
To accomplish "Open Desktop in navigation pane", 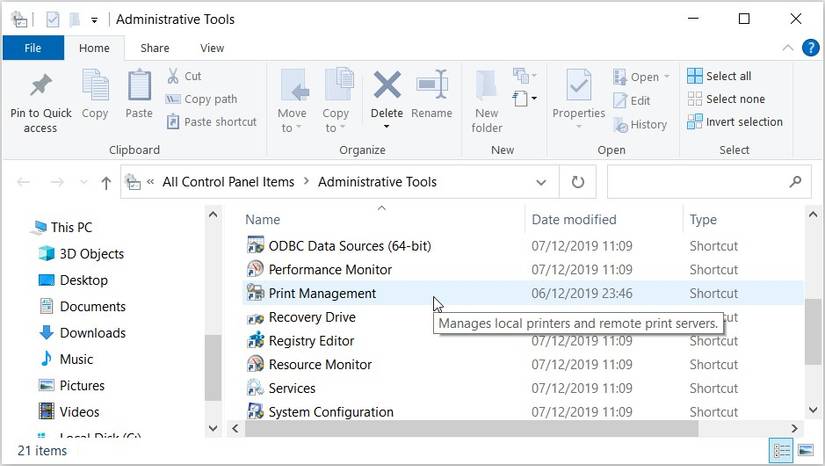I will (74, 280).
